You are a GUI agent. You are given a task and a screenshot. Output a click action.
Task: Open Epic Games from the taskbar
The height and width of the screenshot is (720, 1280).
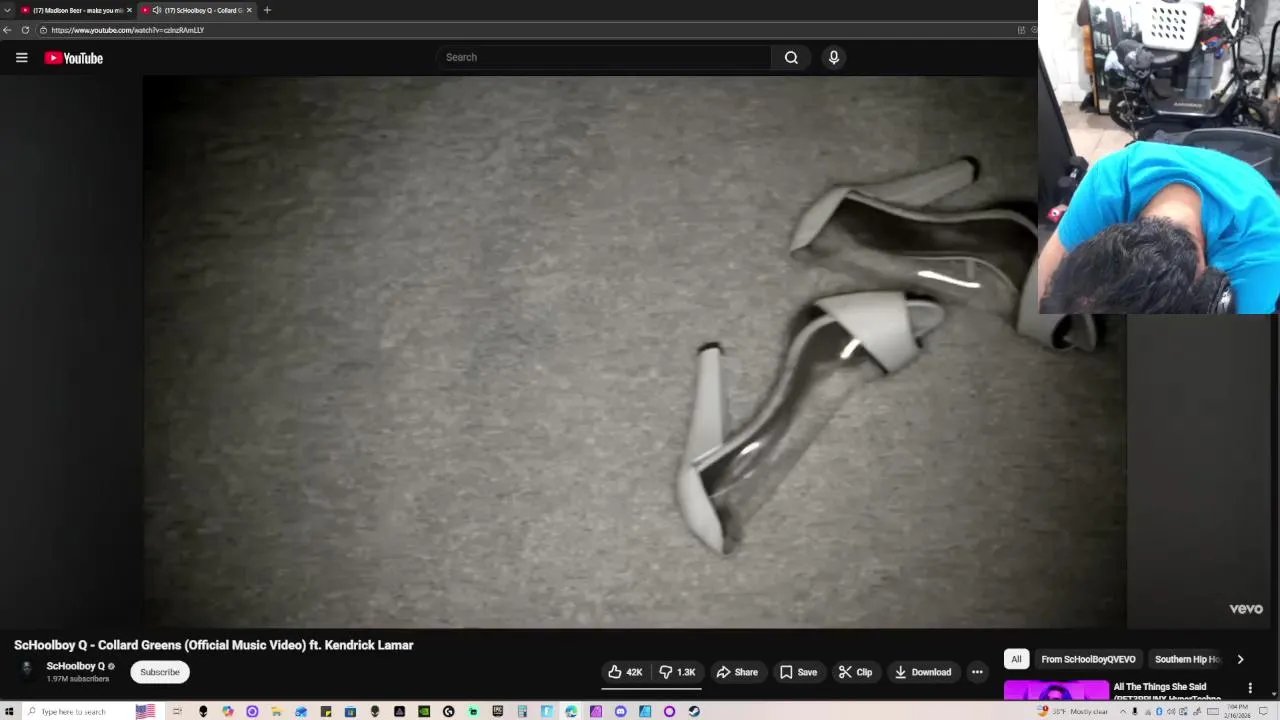pyautogui.click(x=497, y=711)
